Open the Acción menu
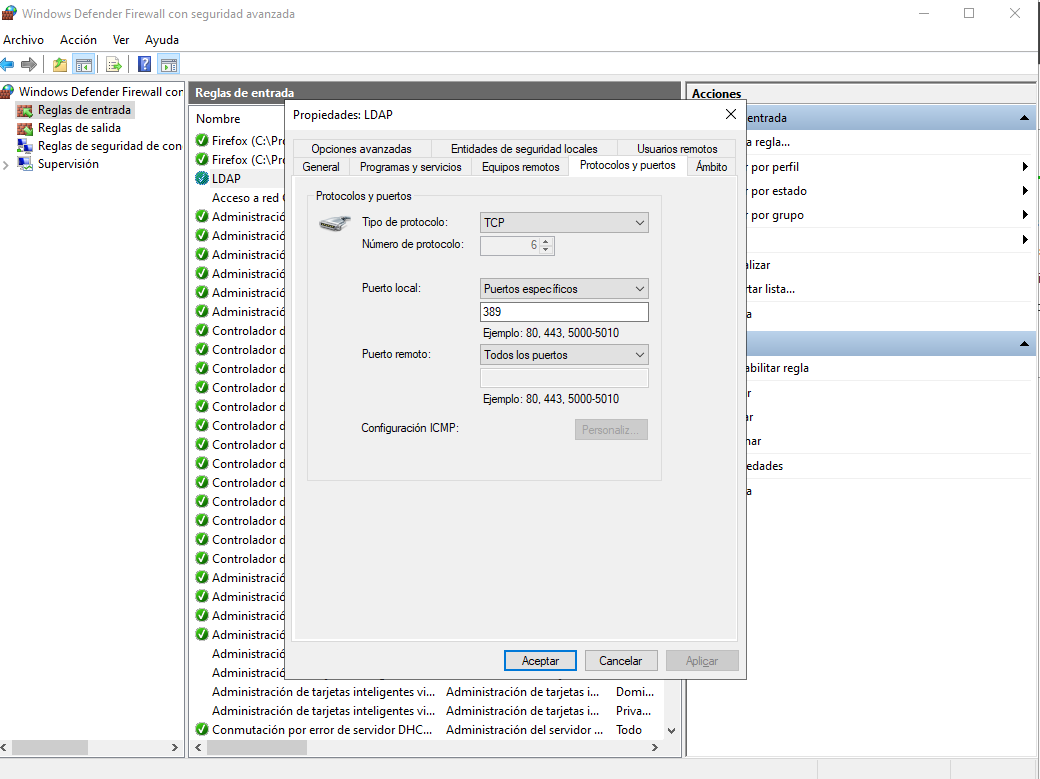 pos(78,40)
